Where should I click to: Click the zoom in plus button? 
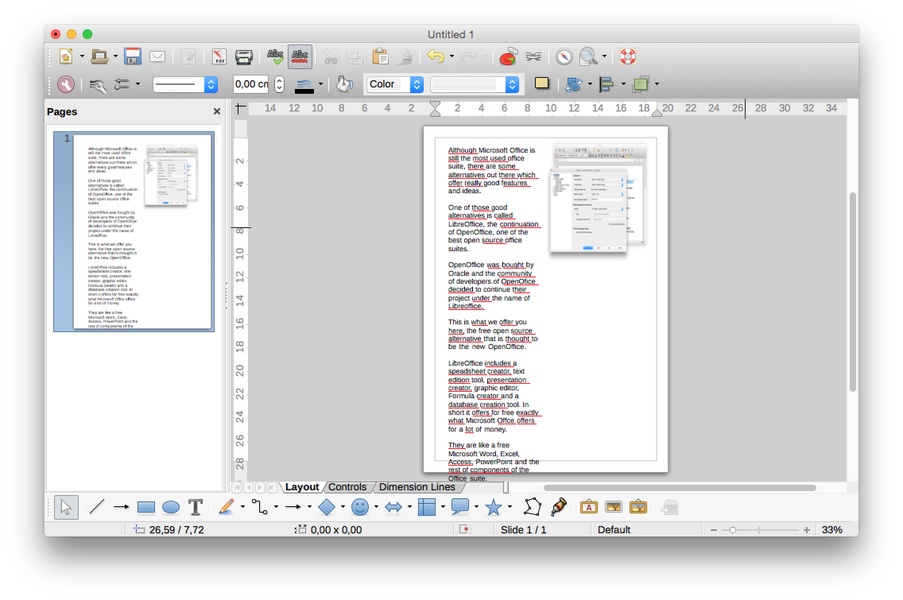[x=806, y=530]
